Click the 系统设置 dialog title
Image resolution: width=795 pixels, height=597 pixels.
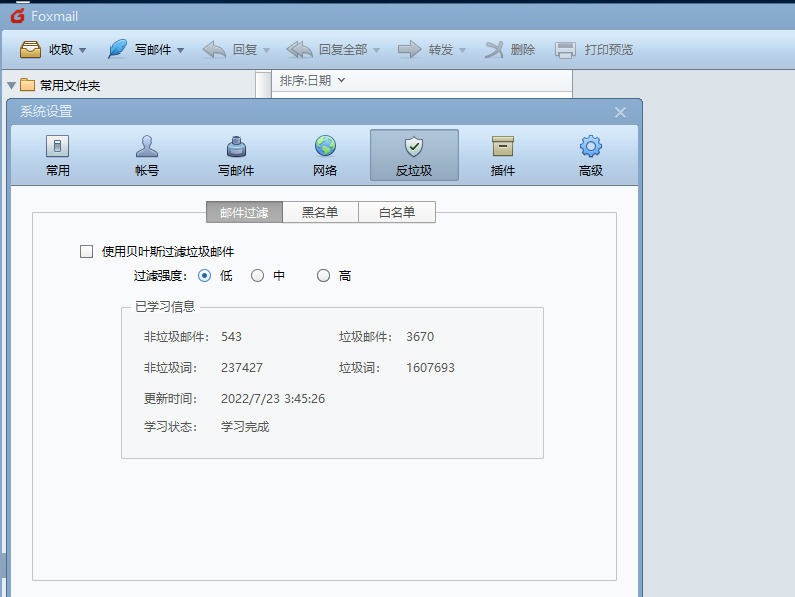pos(46,112)
